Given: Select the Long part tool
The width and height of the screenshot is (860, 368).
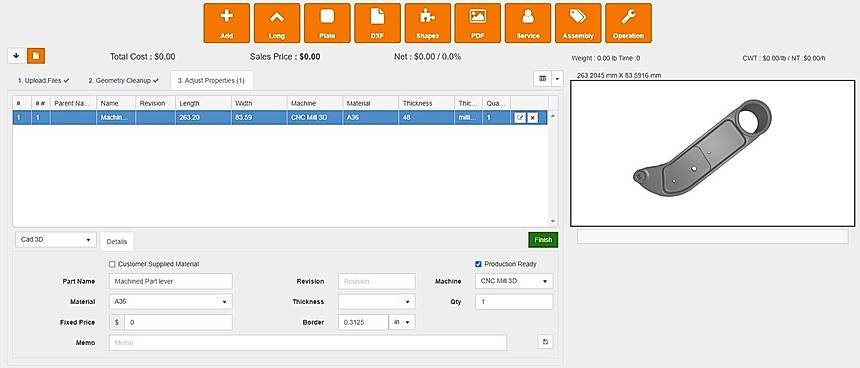Looking at the screenshot, I should (x=277, y=23).
